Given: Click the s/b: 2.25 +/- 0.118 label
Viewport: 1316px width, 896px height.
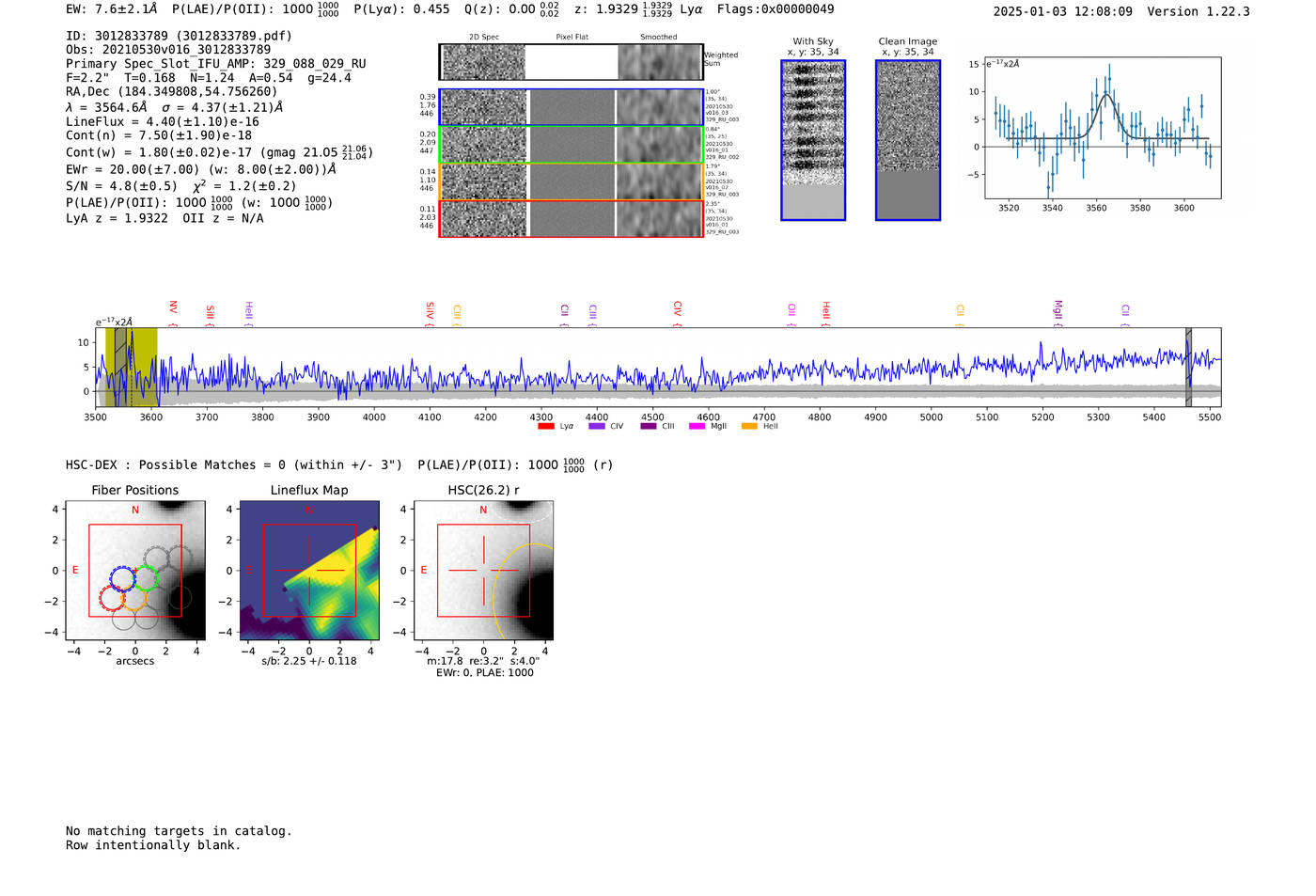Looking at the screenshot, I should (x=309, y=661).
